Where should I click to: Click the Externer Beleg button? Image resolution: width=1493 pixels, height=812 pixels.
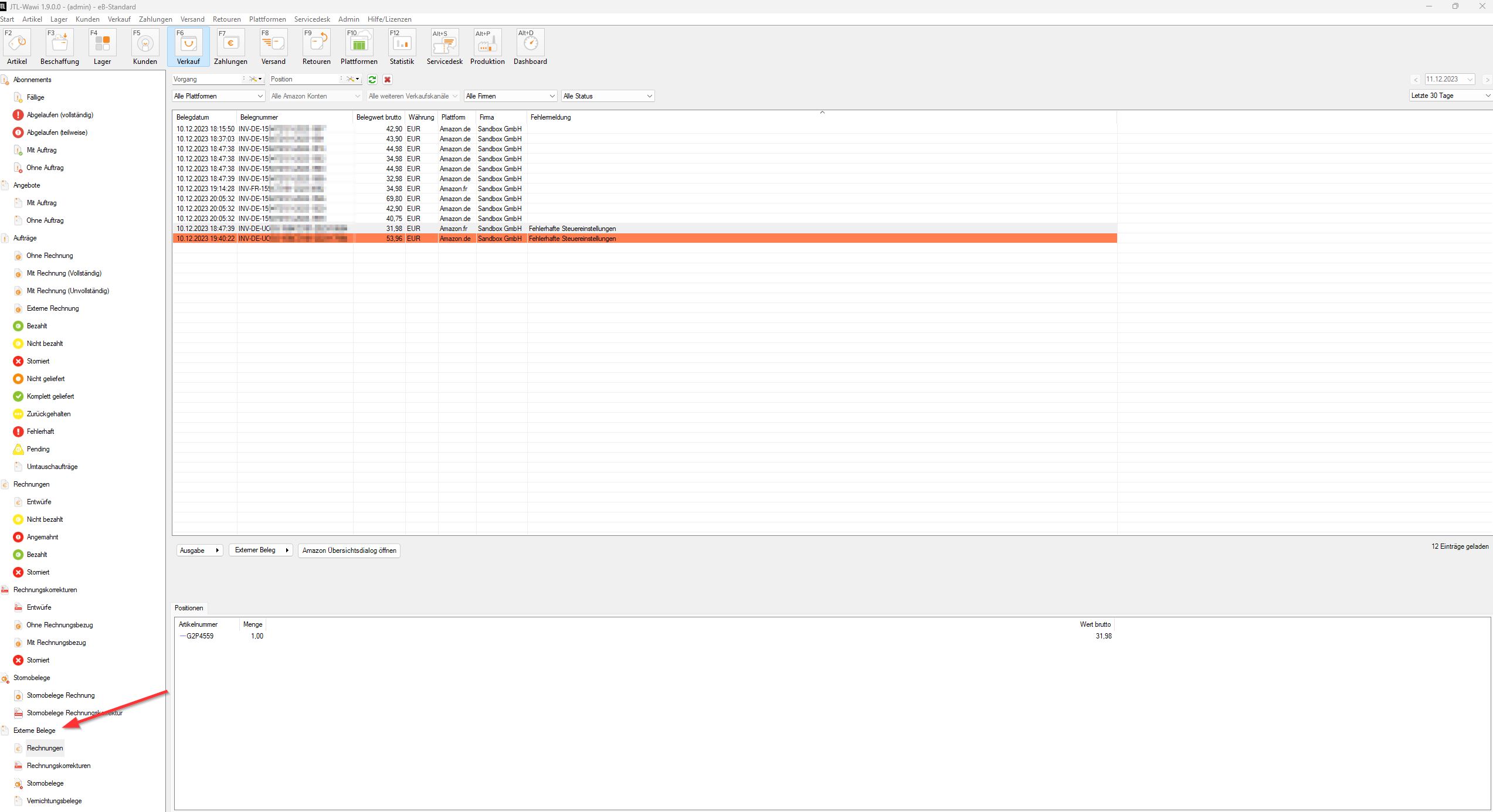261,550
